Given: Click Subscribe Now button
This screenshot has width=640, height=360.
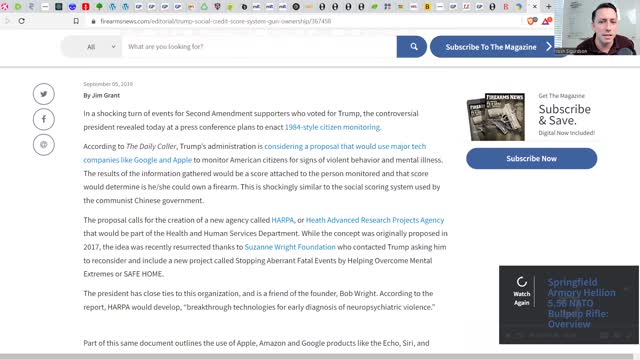Looking at the screenshot, I should coord(531,158).
